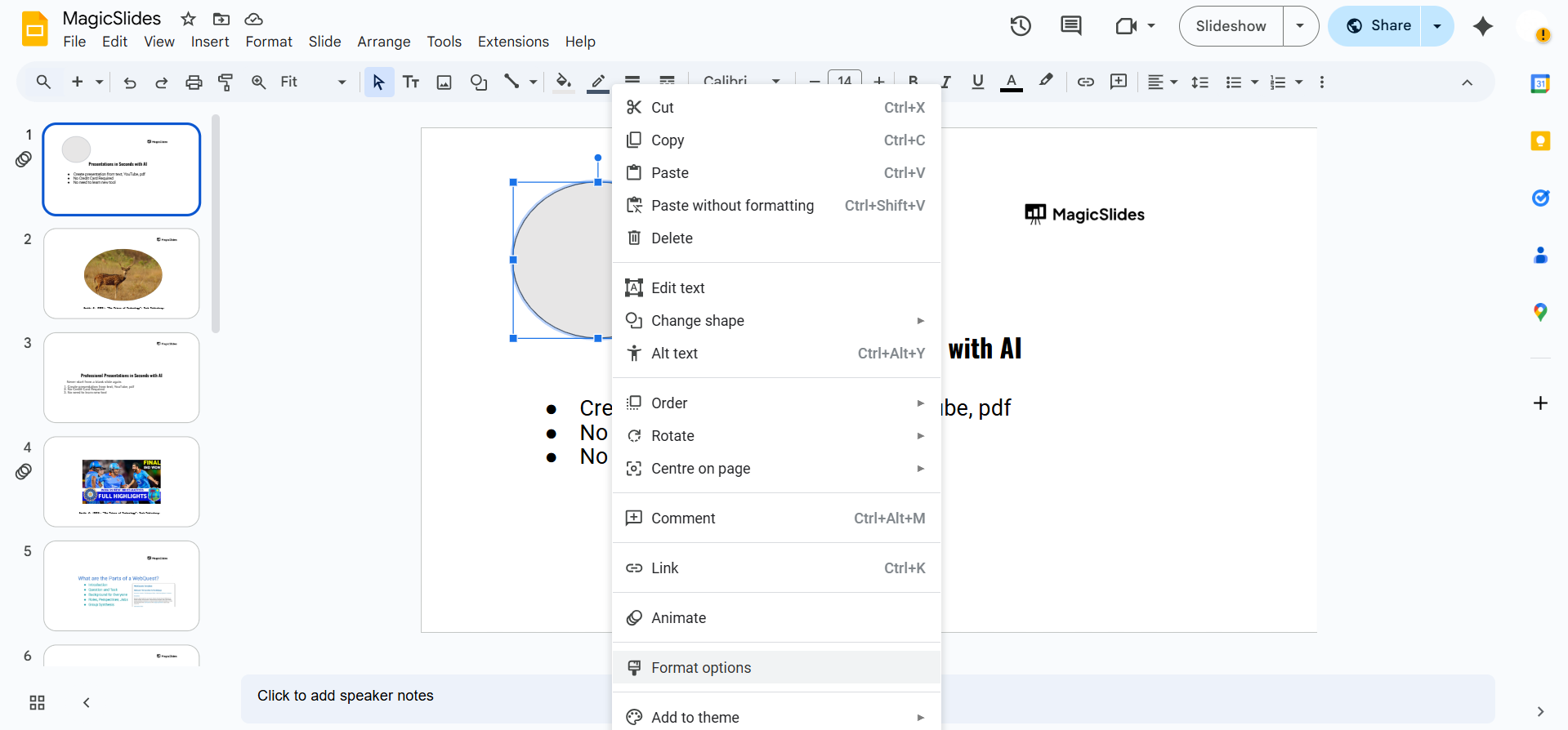Choose Format options from context menu

coord(776,667)
